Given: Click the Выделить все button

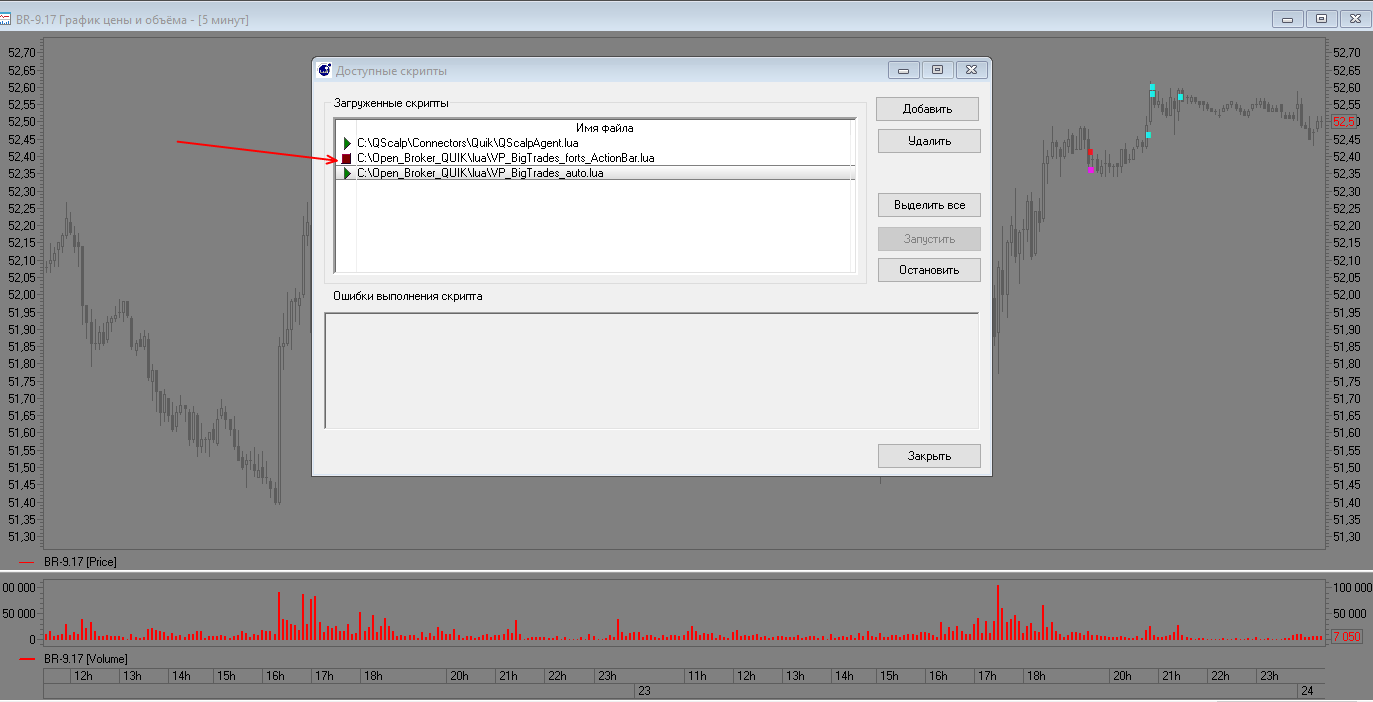Looking at the screenshot, I should (928, 205).
